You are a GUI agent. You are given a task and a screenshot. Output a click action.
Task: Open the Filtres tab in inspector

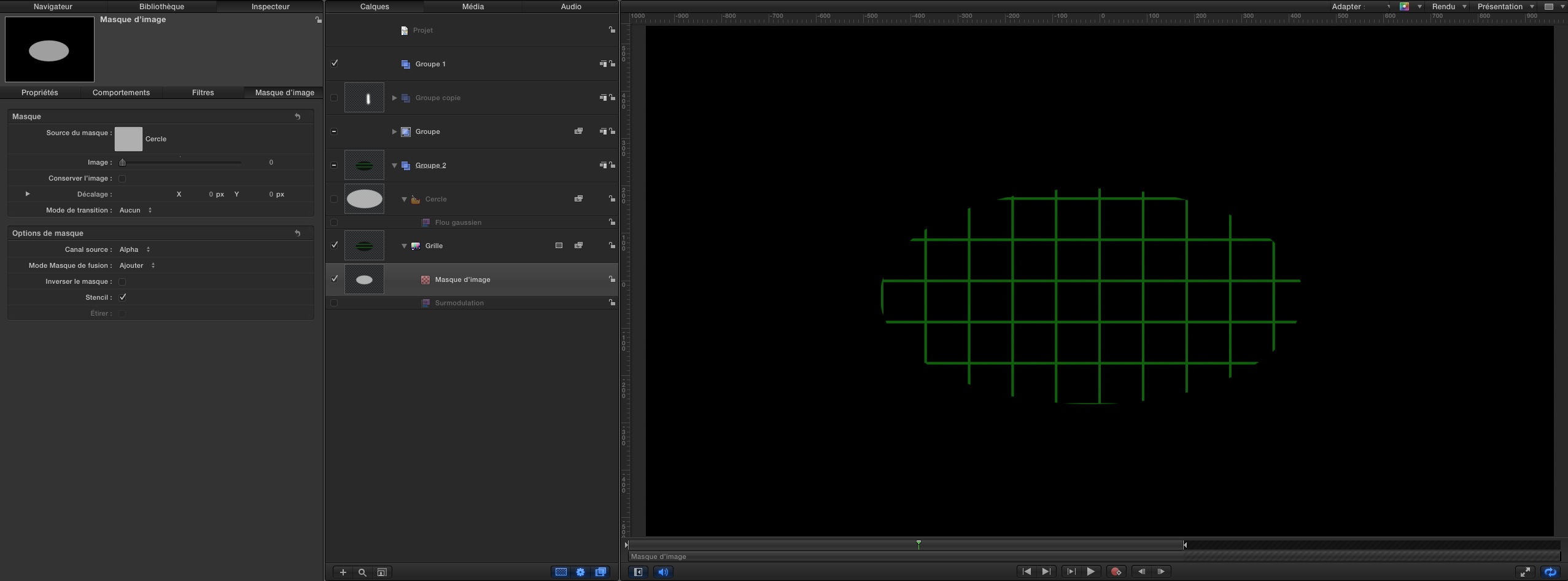203,93
